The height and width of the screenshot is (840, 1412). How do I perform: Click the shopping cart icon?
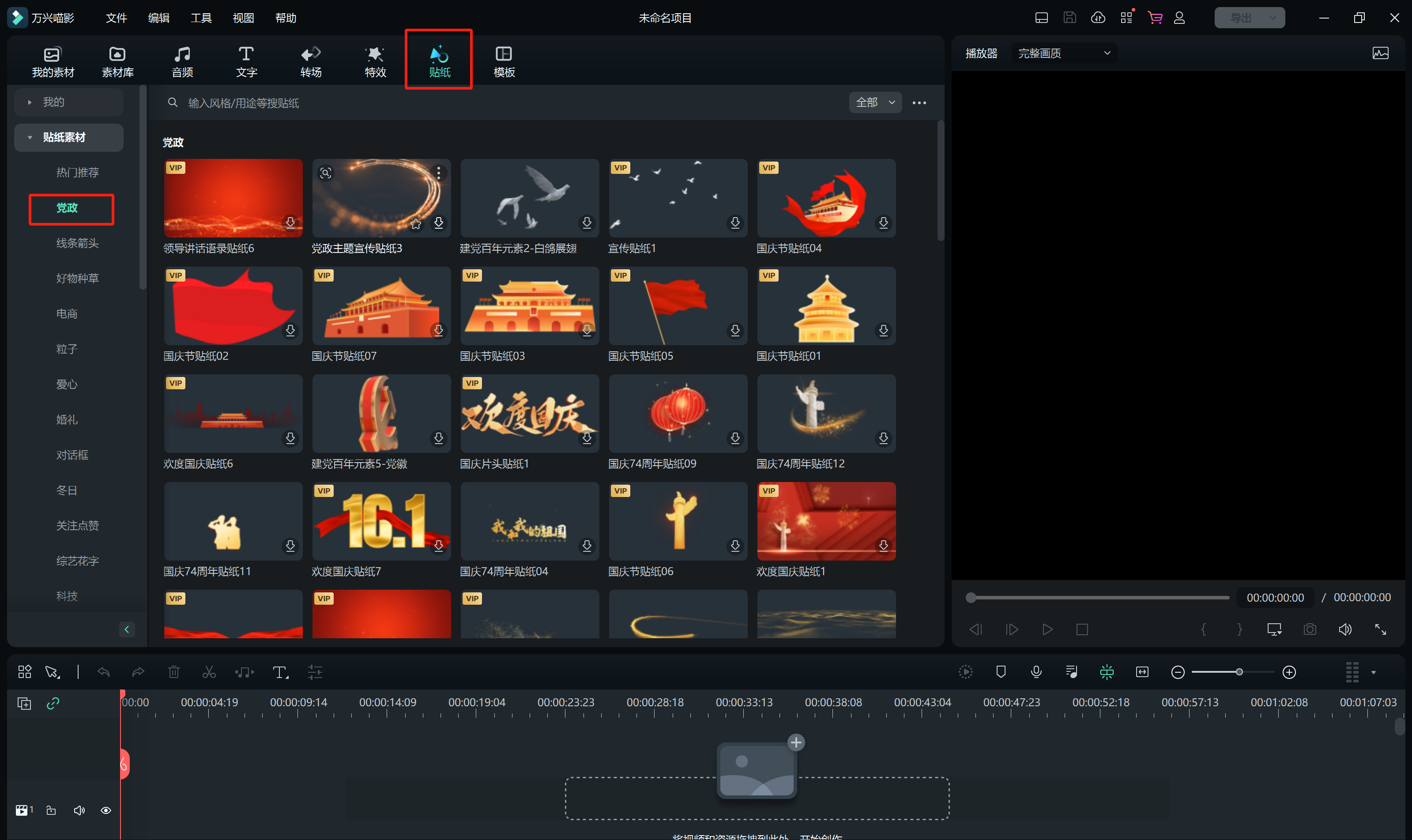pos(1155,18)
